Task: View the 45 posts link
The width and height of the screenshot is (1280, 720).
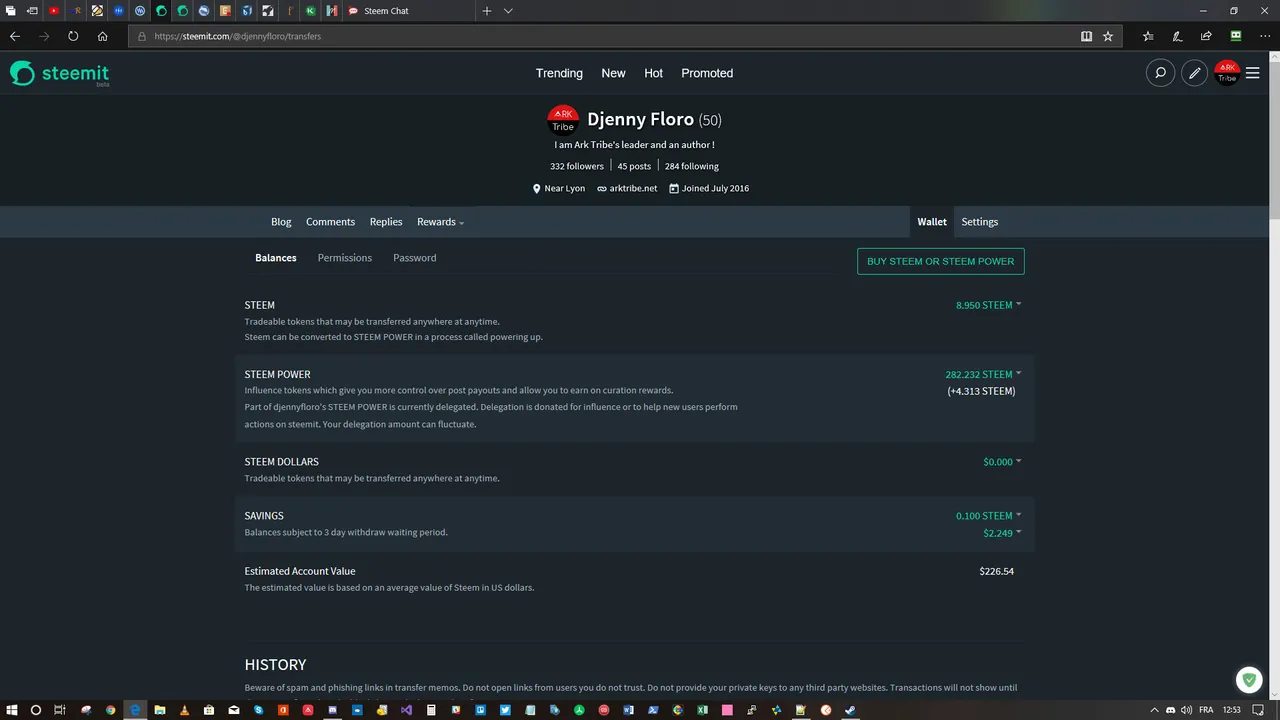Action: pos(634,166)
